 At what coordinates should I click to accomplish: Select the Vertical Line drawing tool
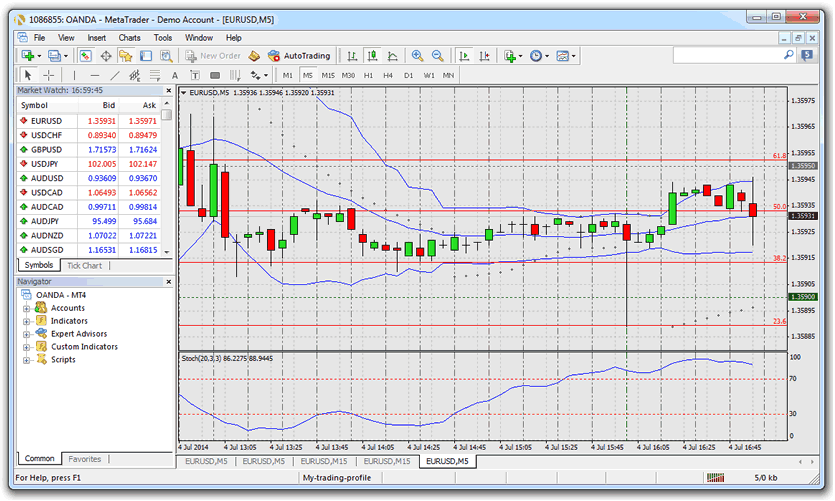tap(74, 76)
